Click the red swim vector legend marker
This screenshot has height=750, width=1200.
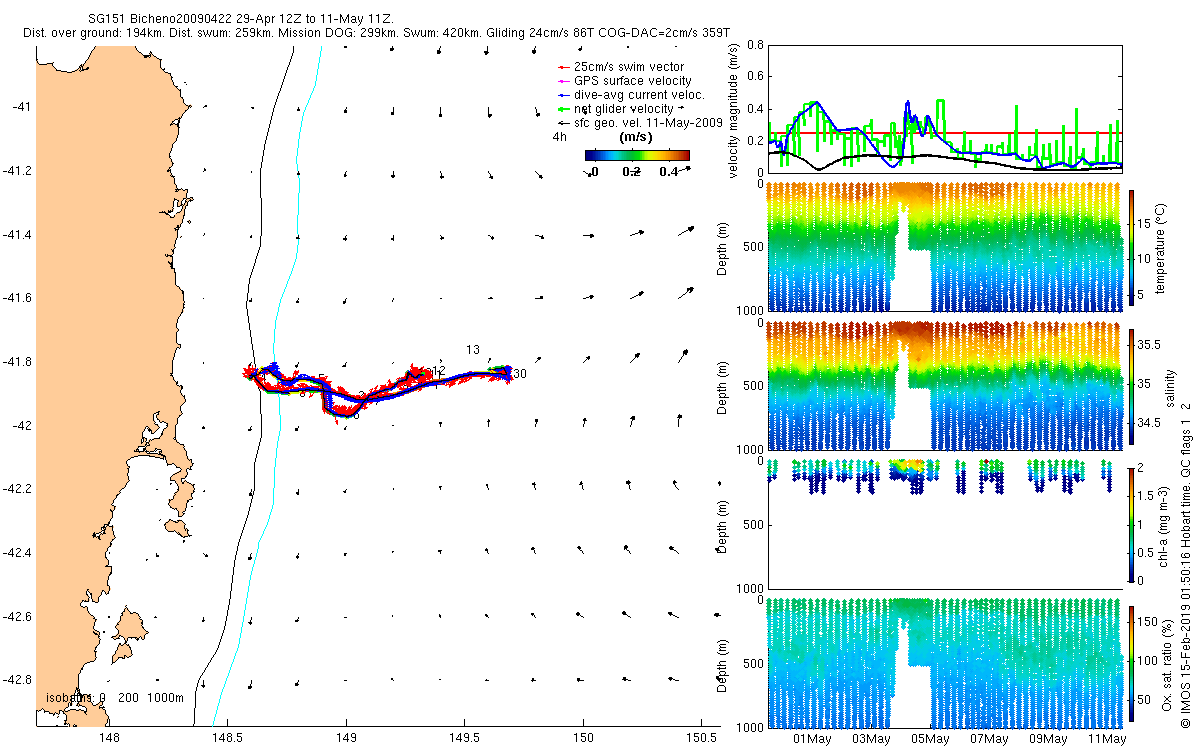tap(563, 67)
